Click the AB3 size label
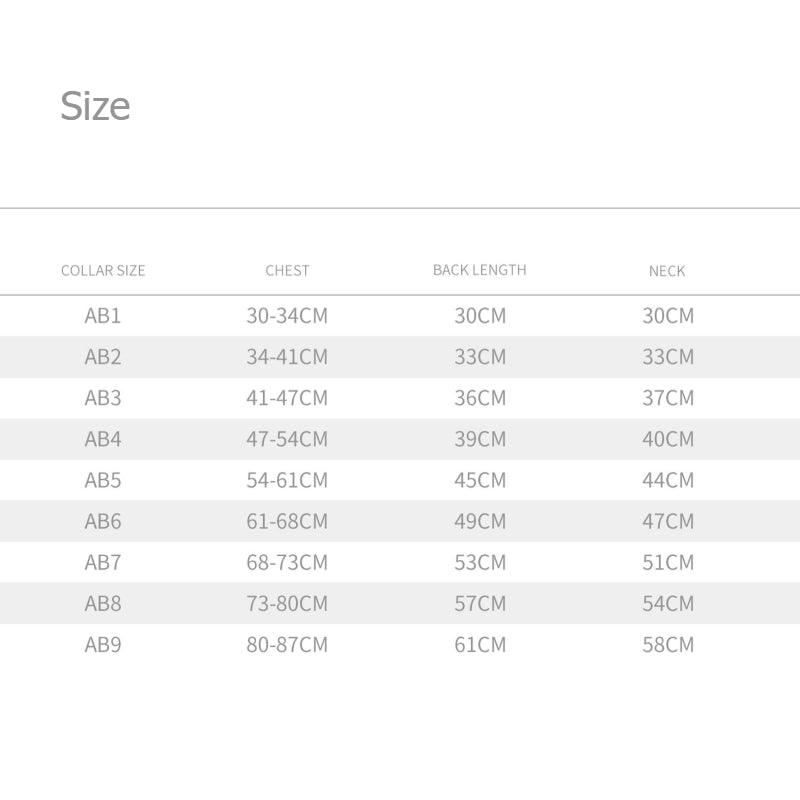800x800 pixels. pos(103,398)
